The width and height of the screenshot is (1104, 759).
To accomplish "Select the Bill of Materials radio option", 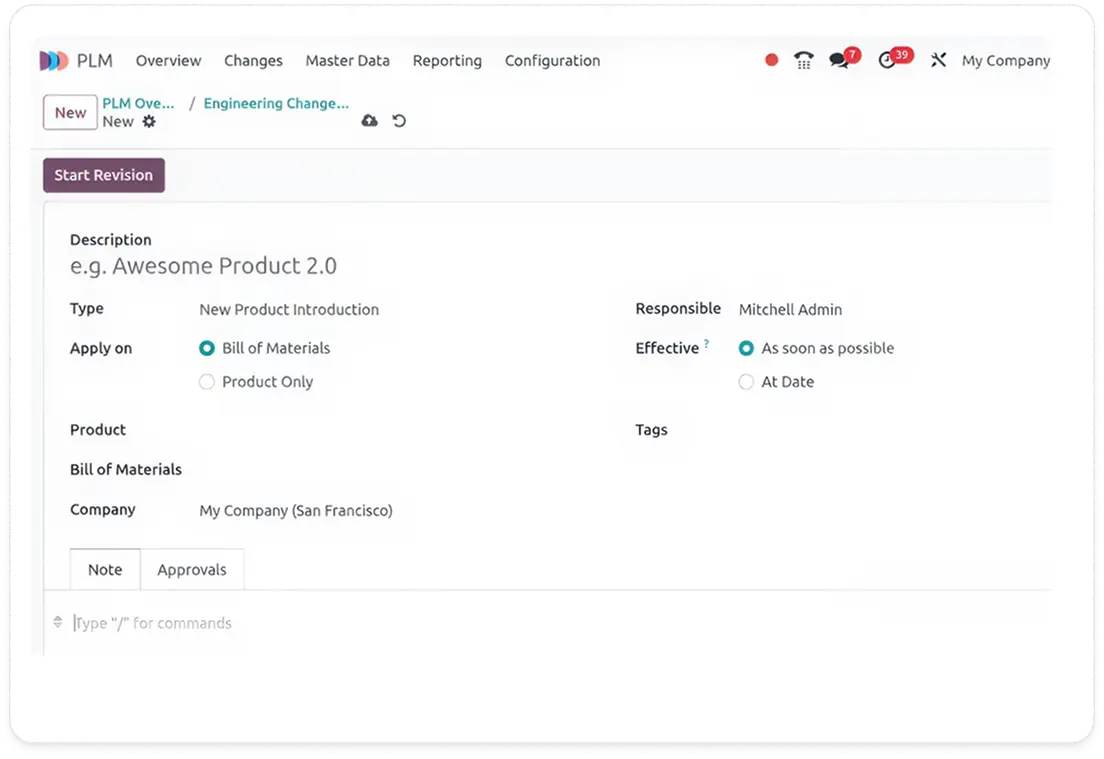I will click(x=207, y=348).
